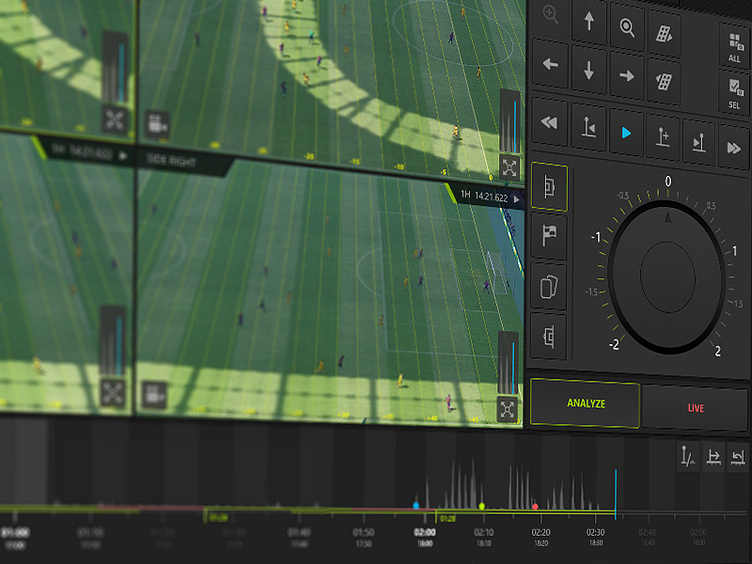
Task: Click the SEE RIGHT view label
Action: [x=171, y=160]
